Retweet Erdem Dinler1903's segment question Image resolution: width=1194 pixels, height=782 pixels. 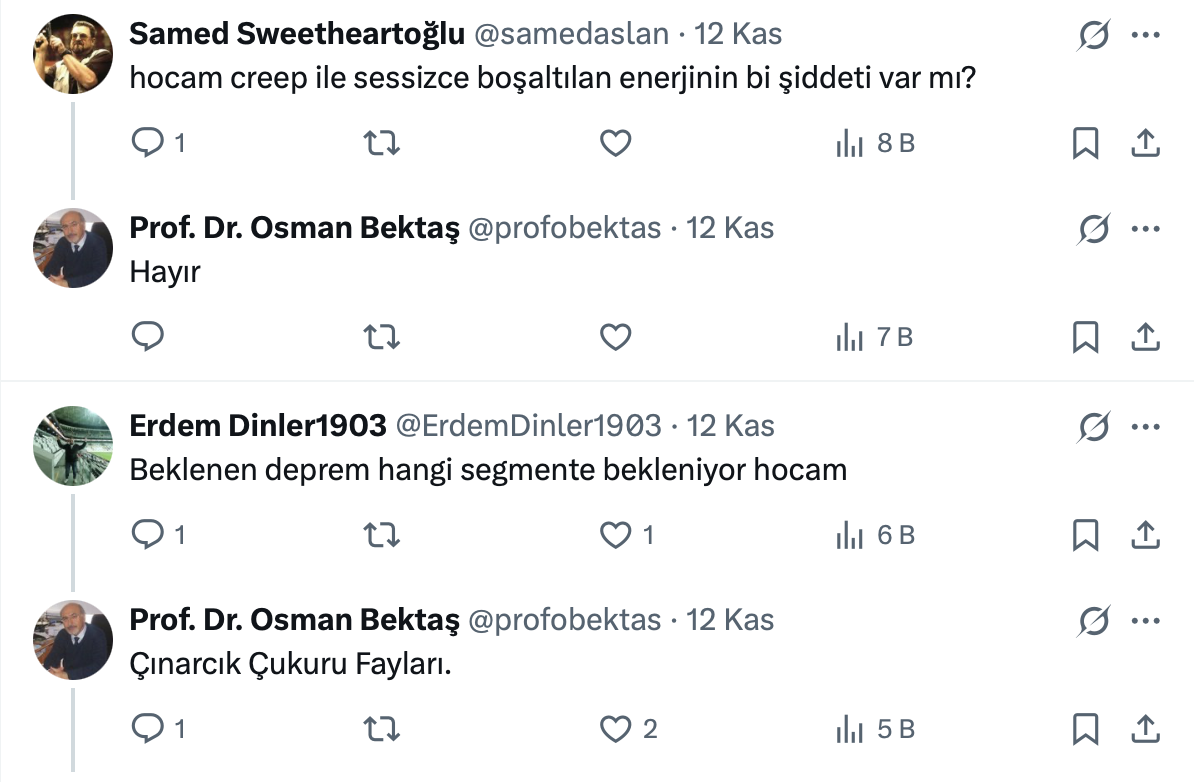(382, 536)
